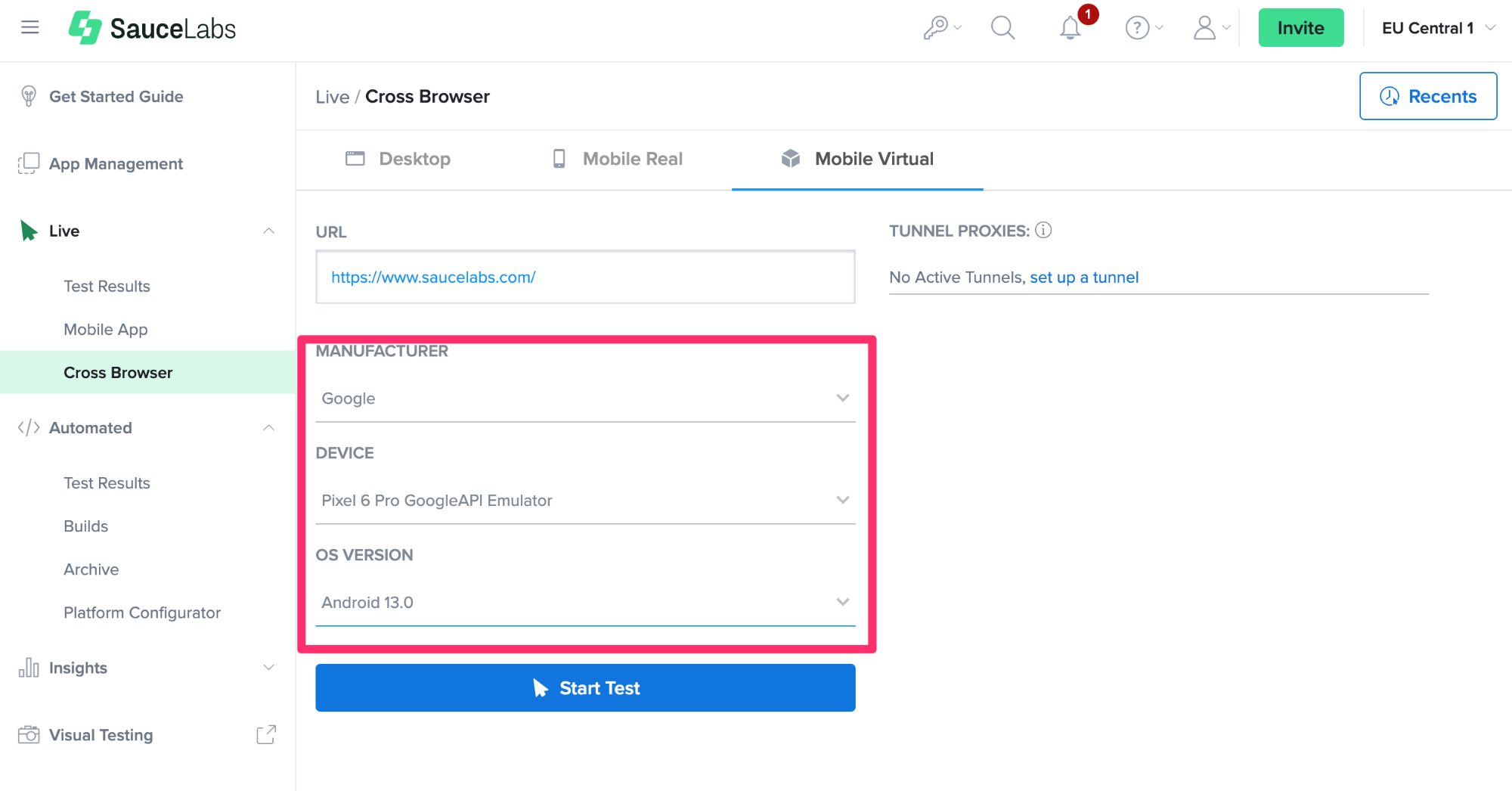Open the hamburger navigation menu

pos(29,28)
